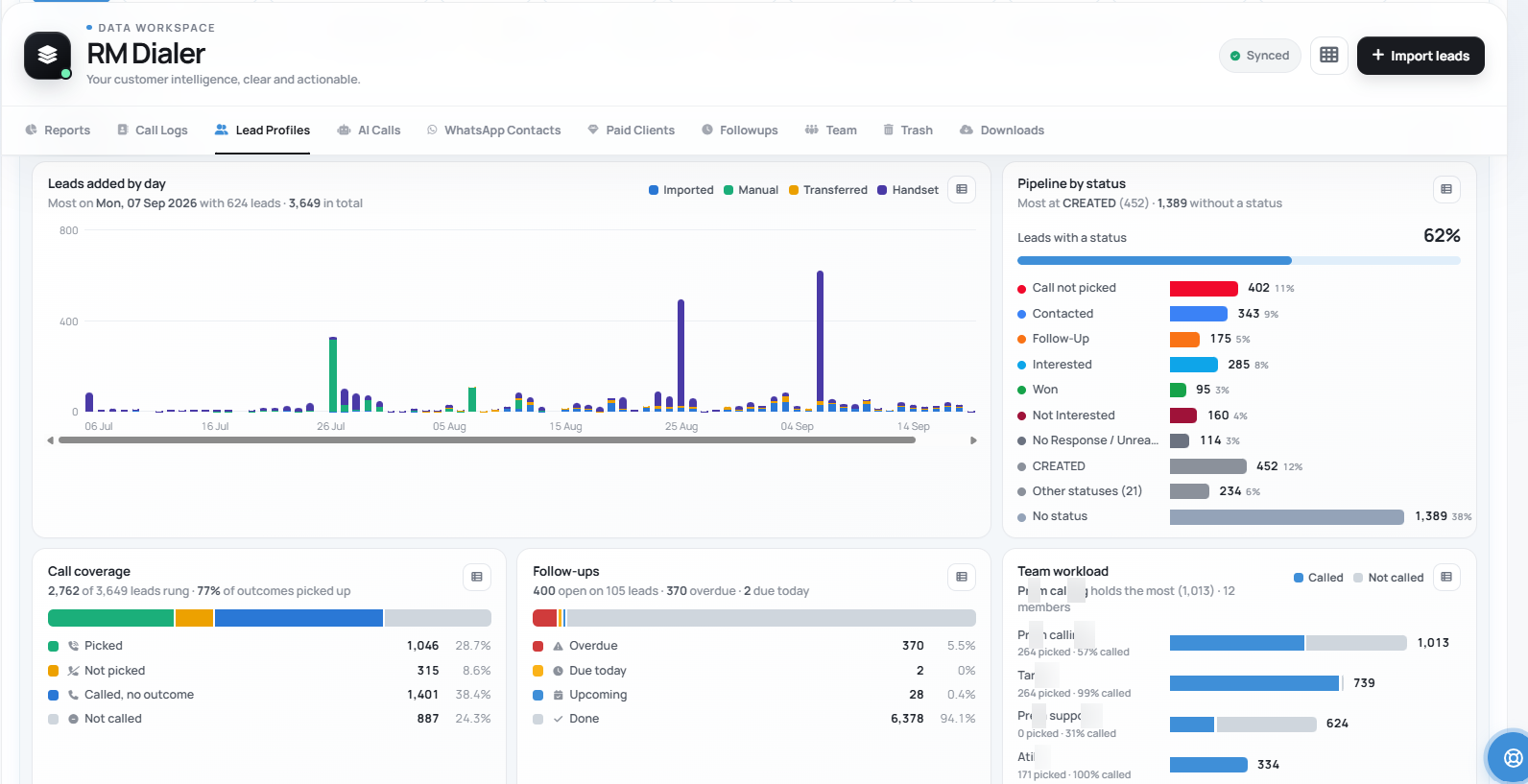The image size is (1528, 784).
Task: Click the leads chart horizontal scrollbar
Action: coord(487,440)
